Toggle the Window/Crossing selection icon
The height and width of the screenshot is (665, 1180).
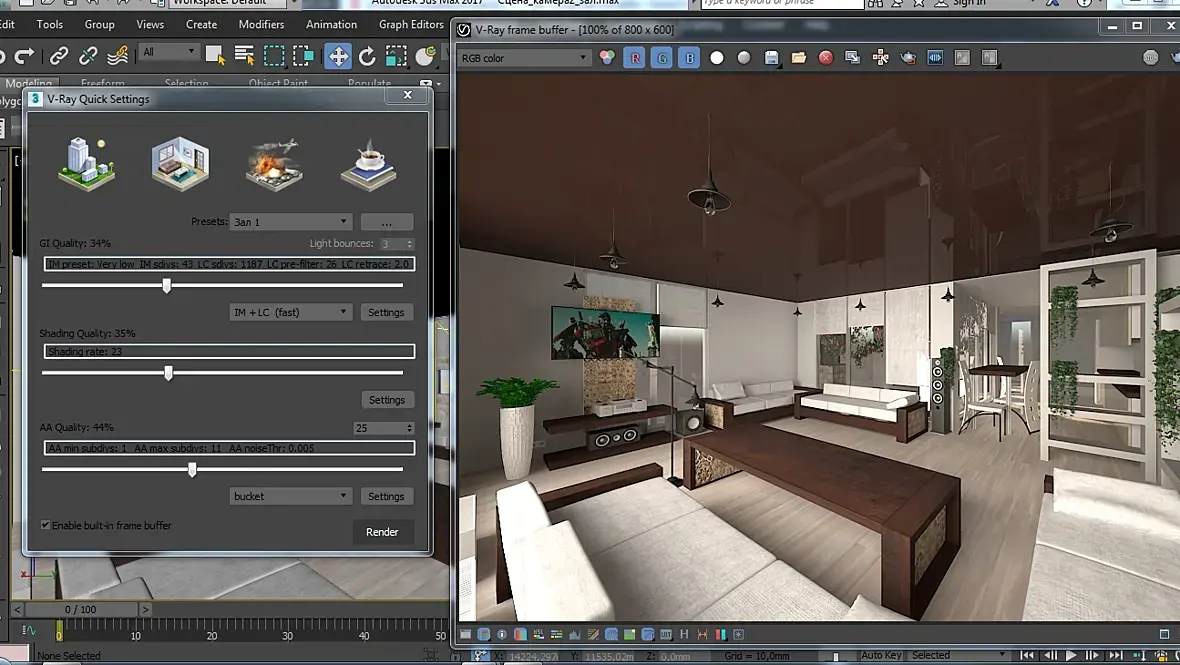coord(303,56)
